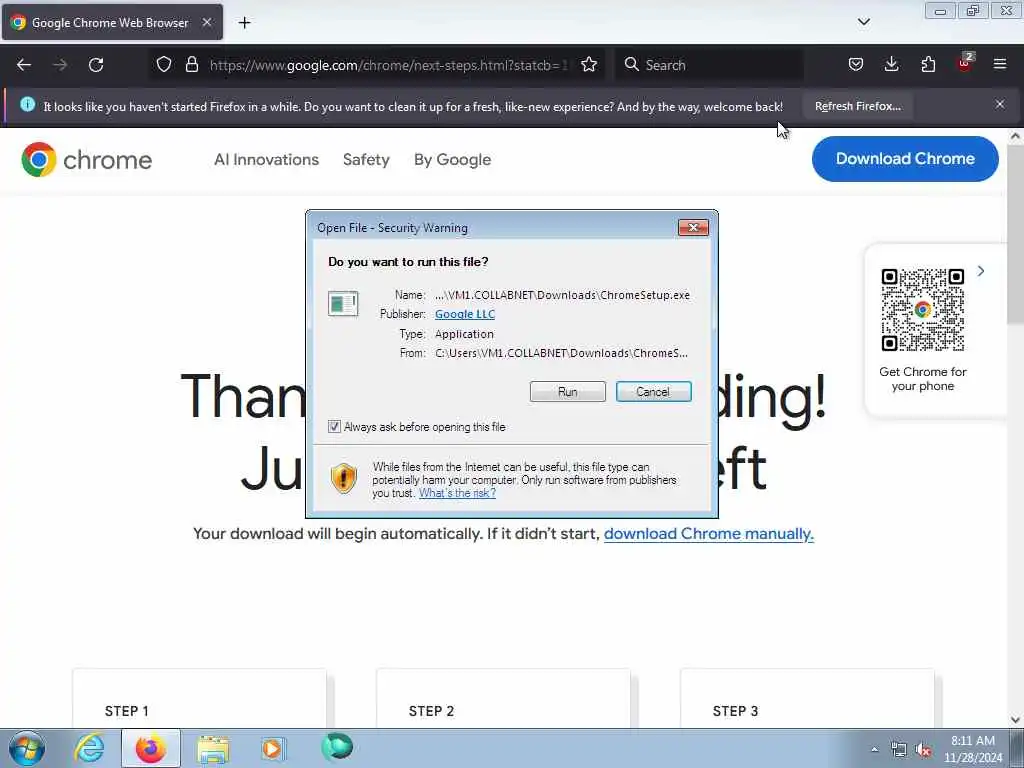Open the Windows Start menu orb
This screenshot has height=768, width=1024.
[27, 748]
